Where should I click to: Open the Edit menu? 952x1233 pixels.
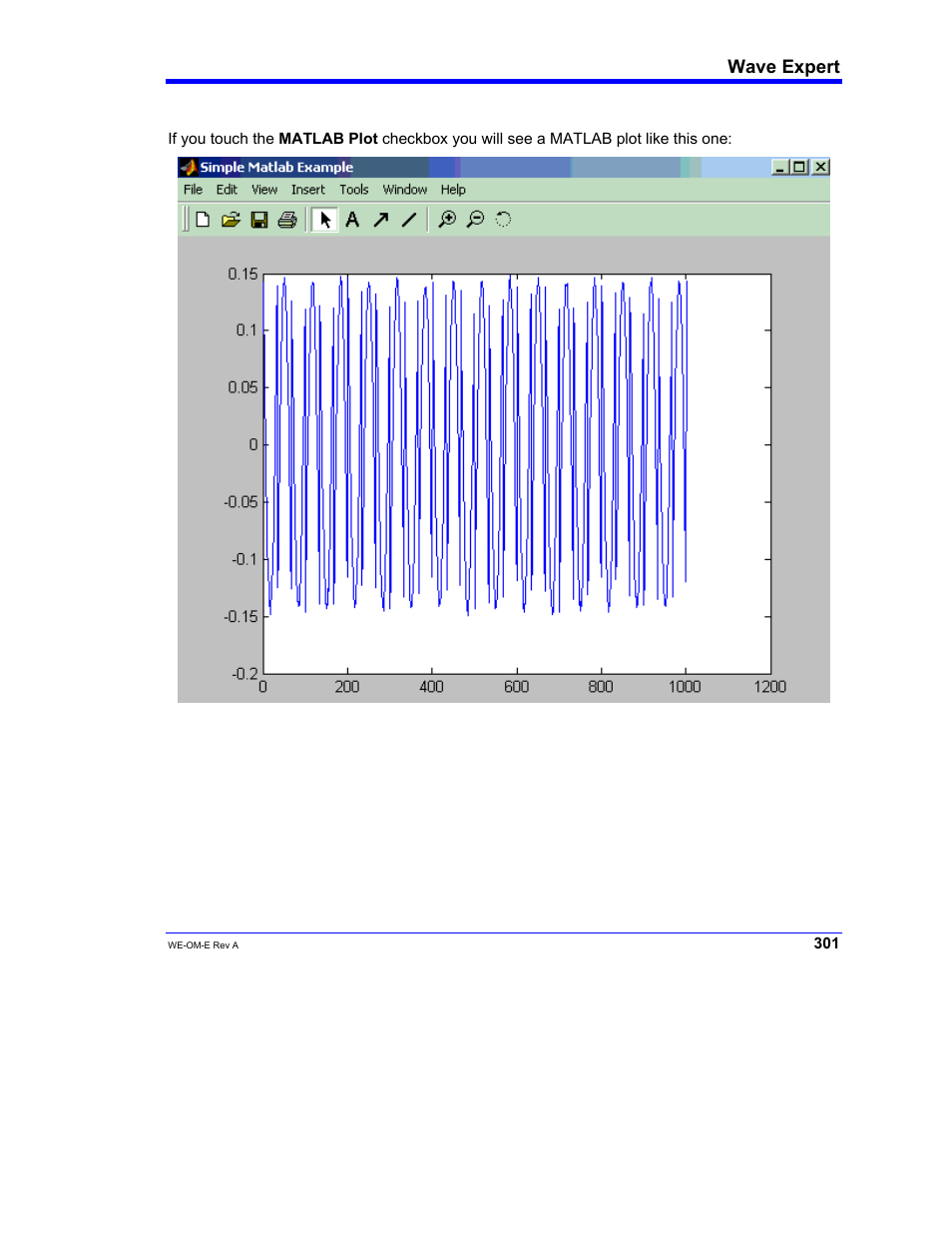tap(227, 190)
